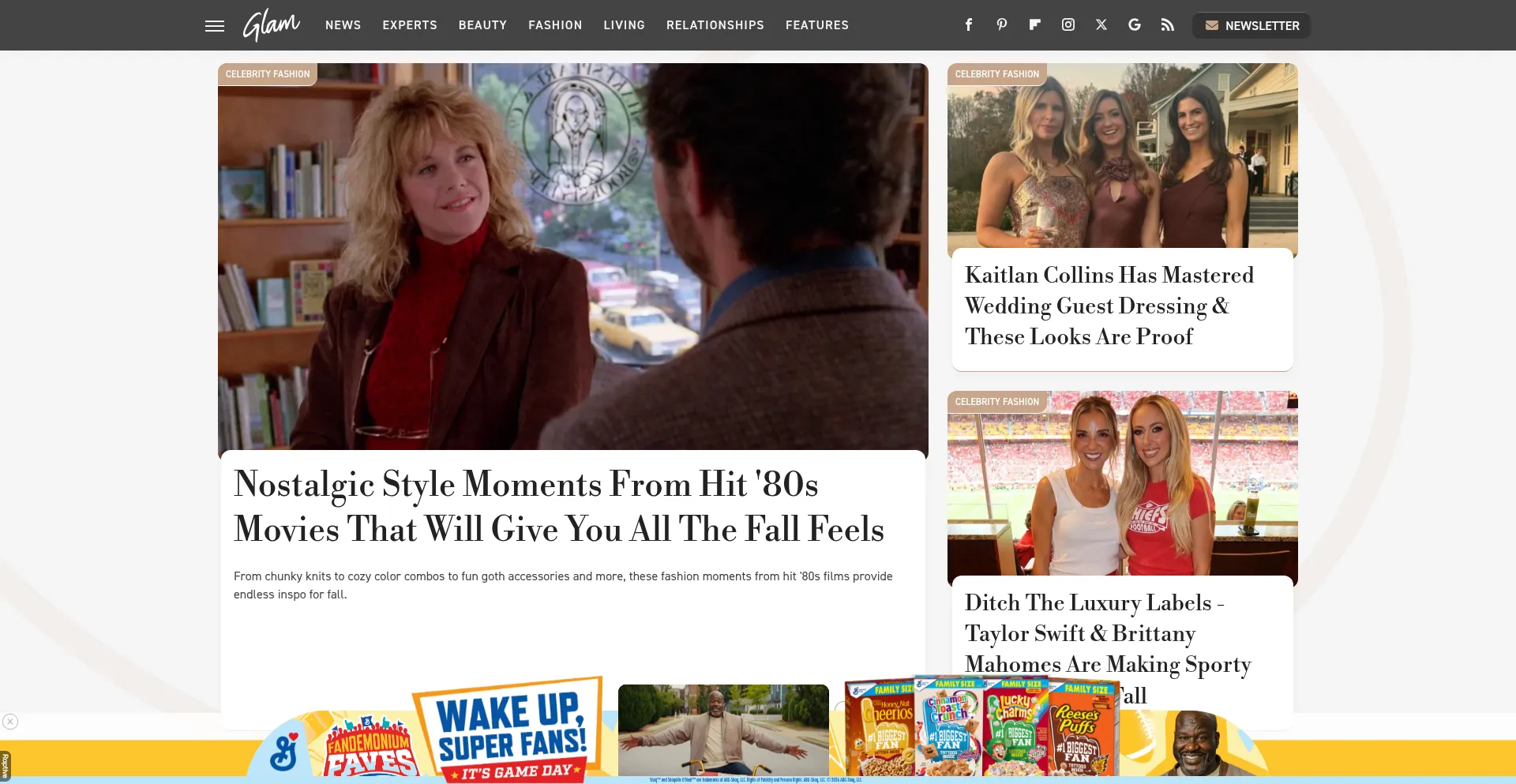This screenshot has width=1516, height=784.
Task: Open the hamburger menu icon
Action: pyautogui.click(x=215, y=25)
